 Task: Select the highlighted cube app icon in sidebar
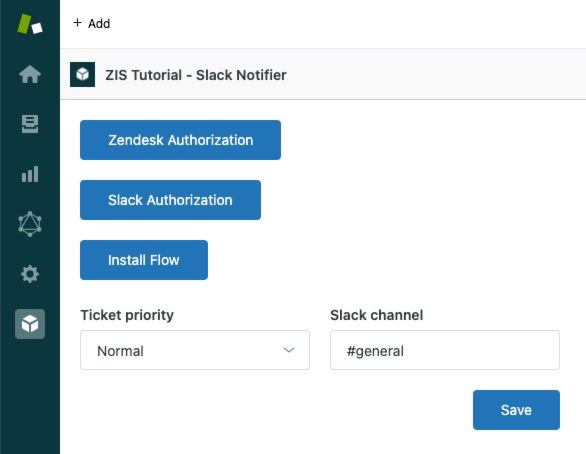coord(30,324)
